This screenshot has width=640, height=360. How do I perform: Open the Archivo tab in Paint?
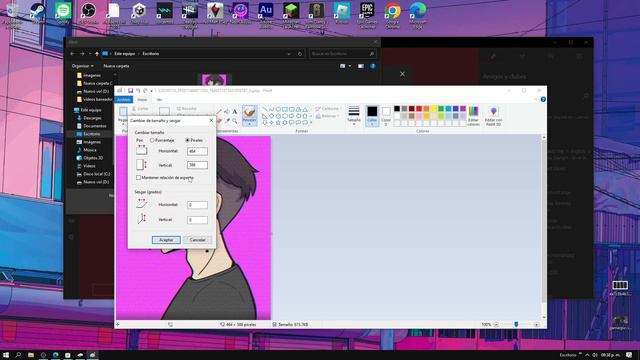[x=124, y=100]
